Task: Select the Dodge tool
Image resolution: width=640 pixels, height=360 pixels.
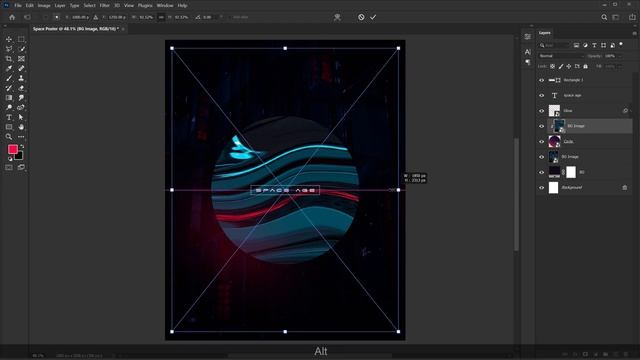Action: coord(9,107)
